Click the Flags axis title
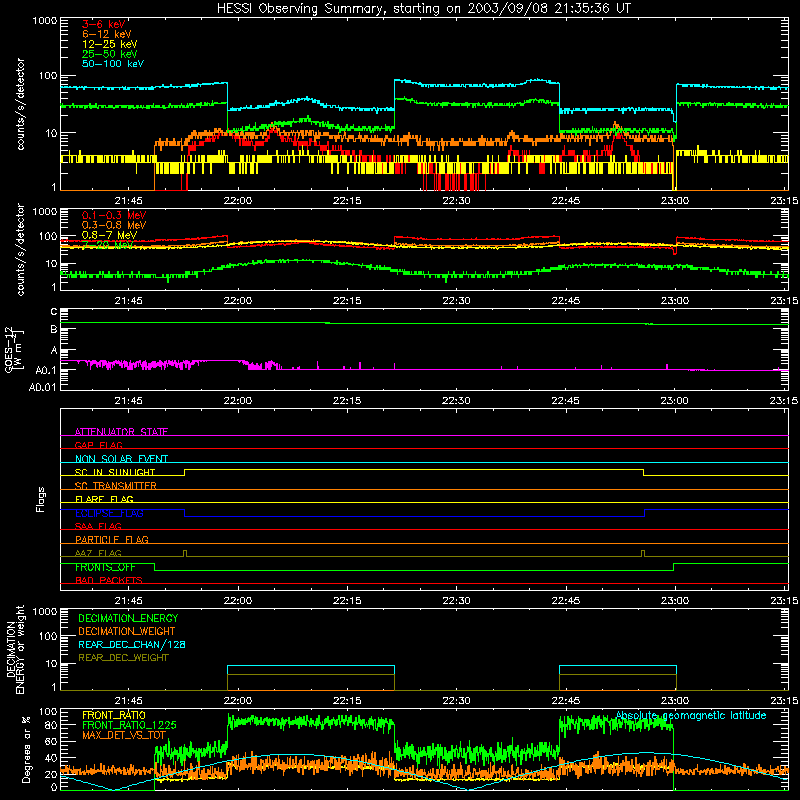Viewport: 800px width, 800px height. pyautogui.click(x=41, y=499)
